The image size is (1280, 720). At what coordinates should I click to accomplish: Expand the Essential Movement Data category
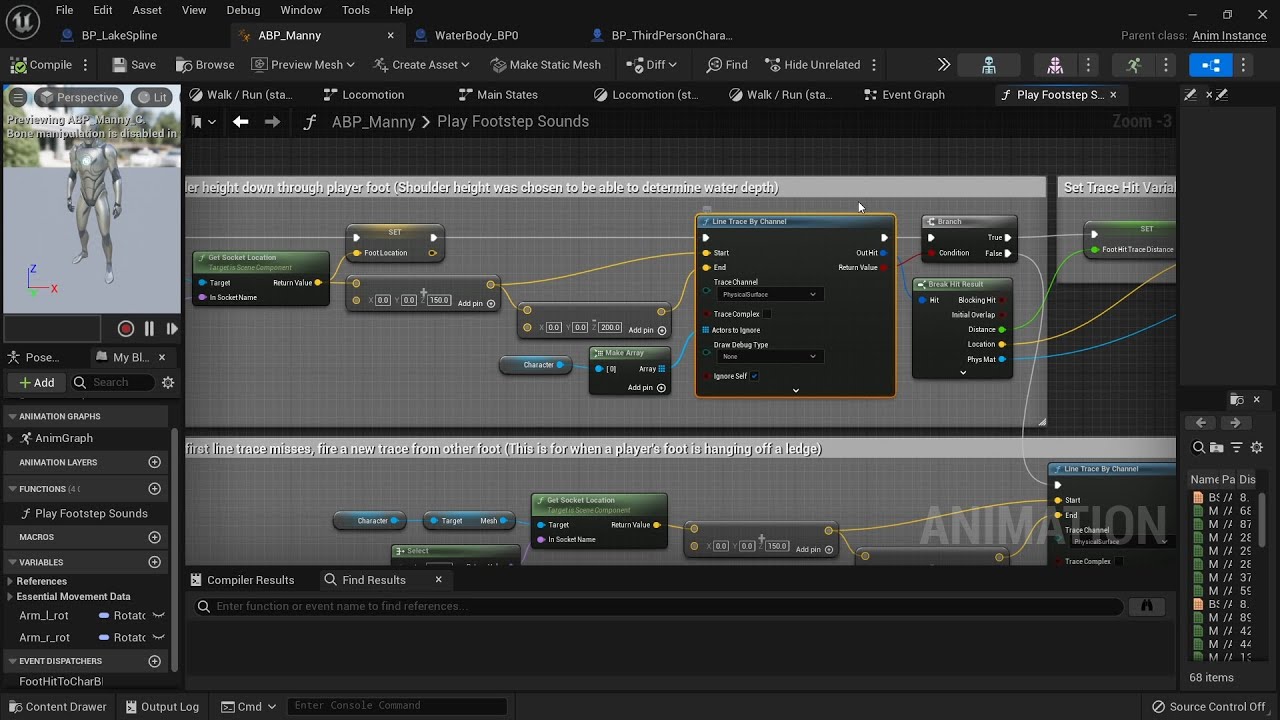point(11,597)
